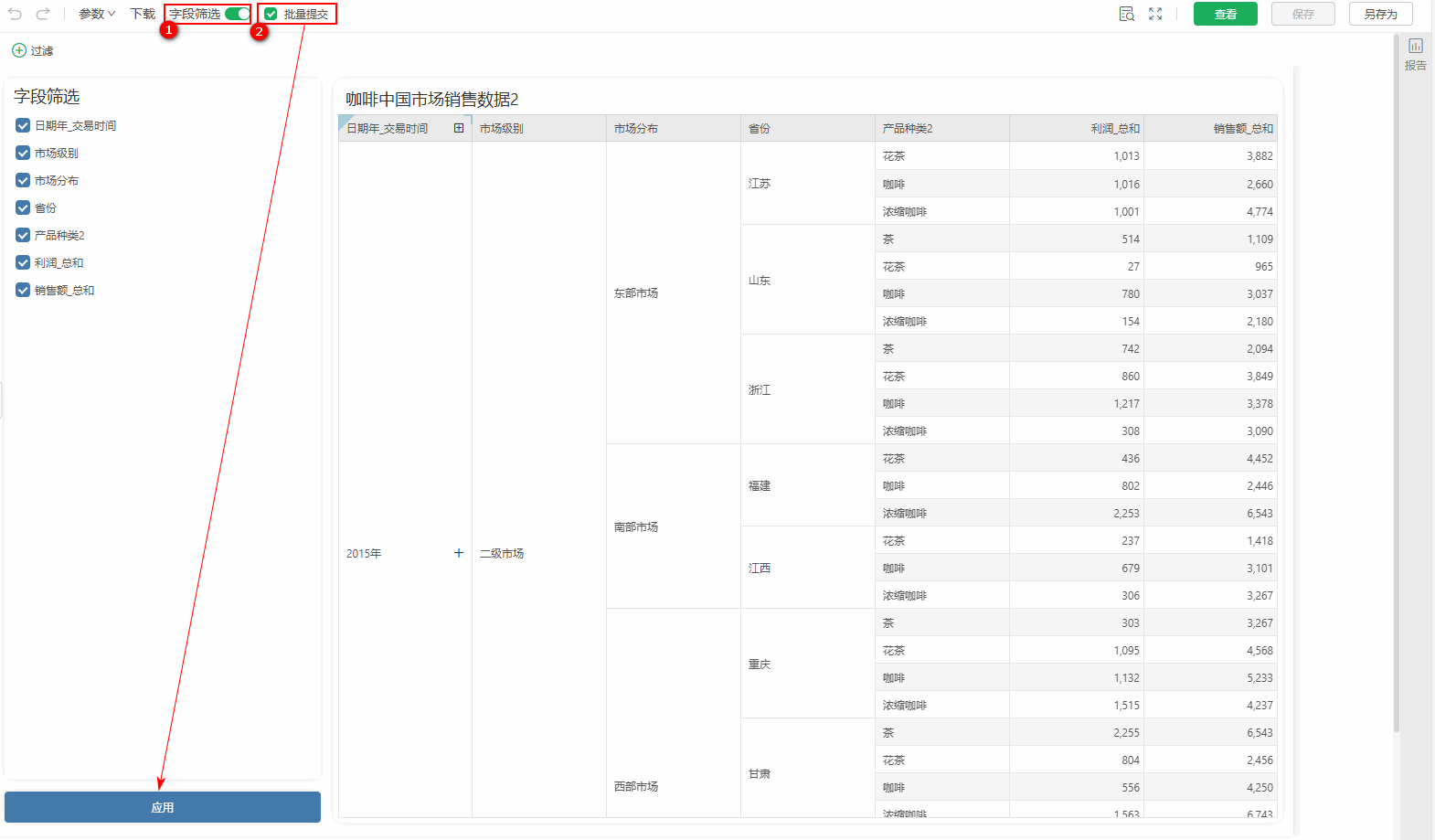Expand the 日期年_交易时间 column header icon

point(459,128)
